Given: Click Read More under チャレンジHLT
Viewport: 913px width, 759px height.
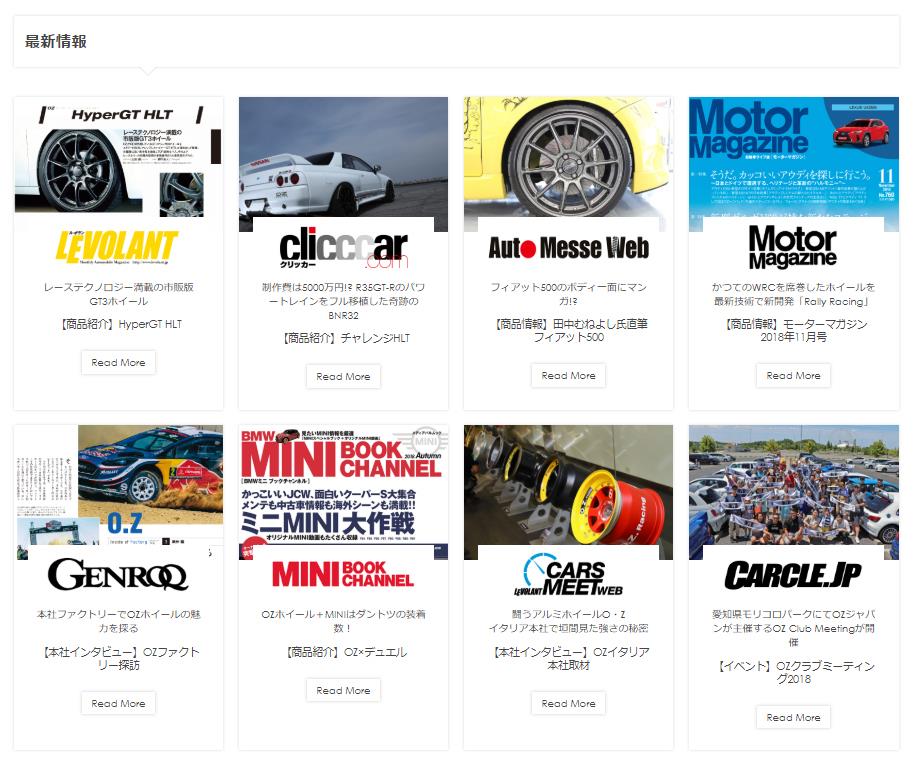Looking at the screenshot, I should (344, 377).
